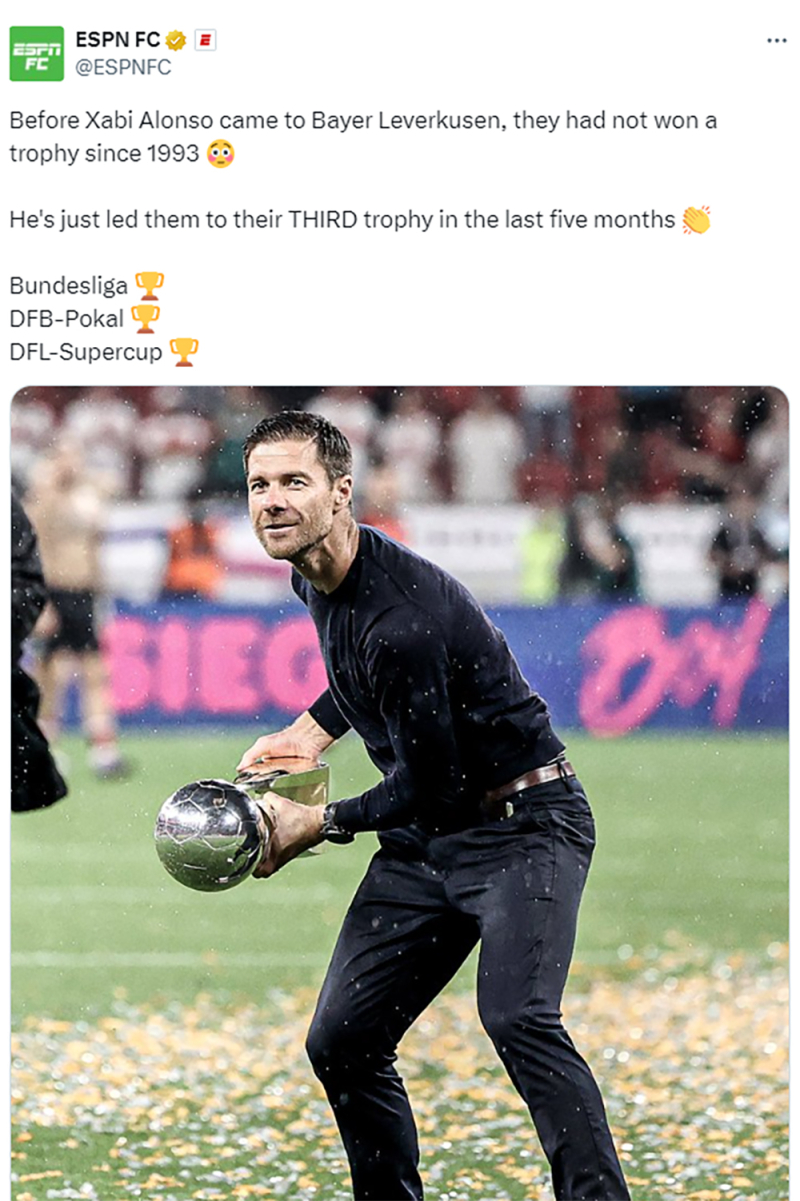Click the gold verified badge
Screen dimensions: 800x1201
[x=176, y=41]
